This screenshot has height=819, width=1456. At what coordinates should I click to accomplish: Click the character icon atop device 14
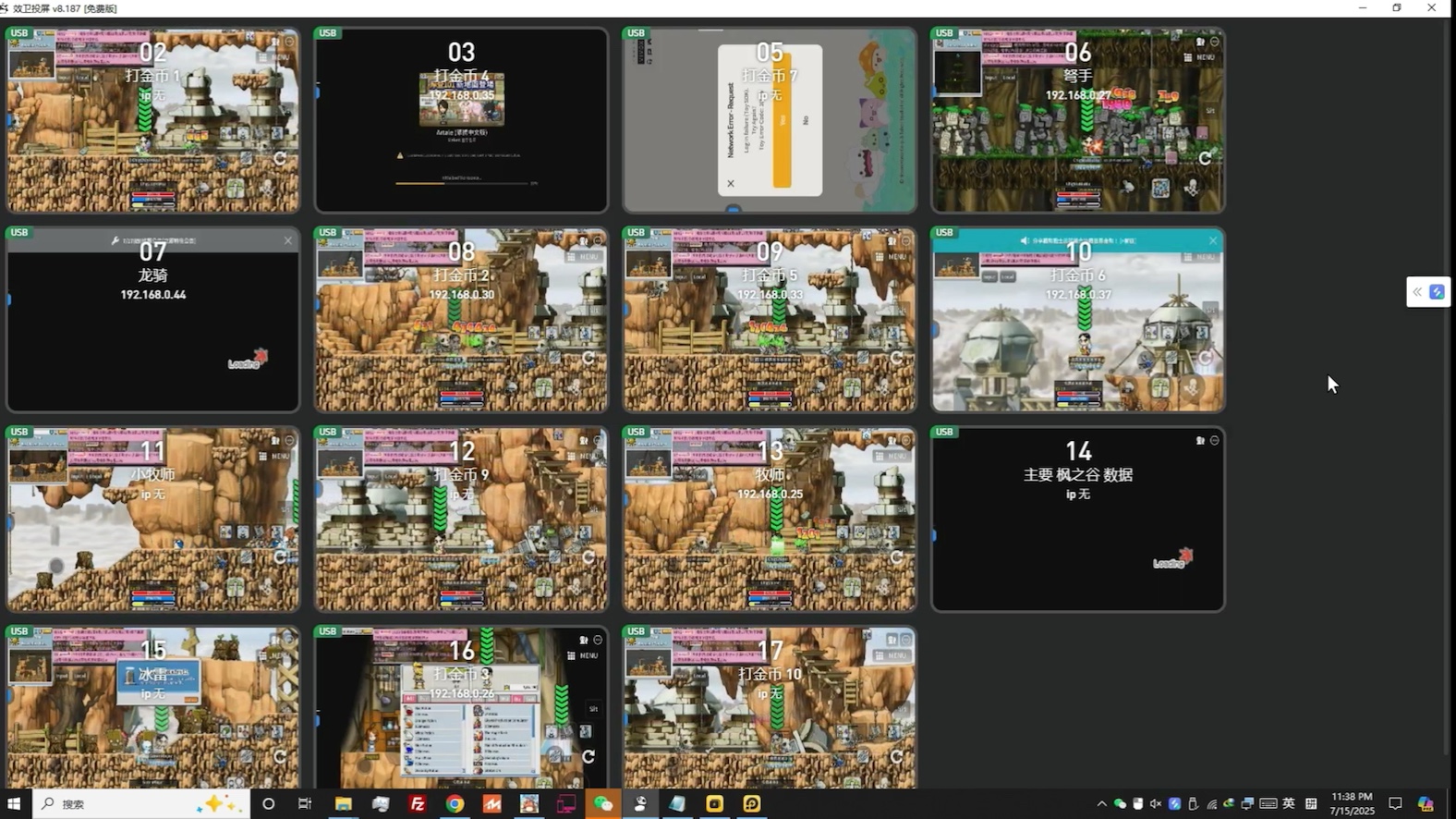pyautogui.click(x=1200, y=441)
